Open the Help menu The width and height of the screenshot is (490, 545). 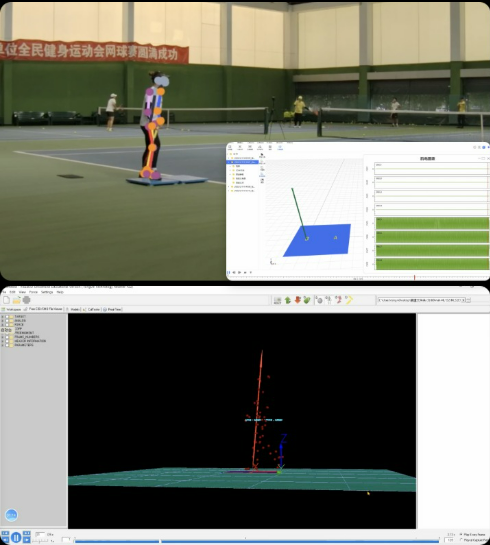(x=60, y=292)
